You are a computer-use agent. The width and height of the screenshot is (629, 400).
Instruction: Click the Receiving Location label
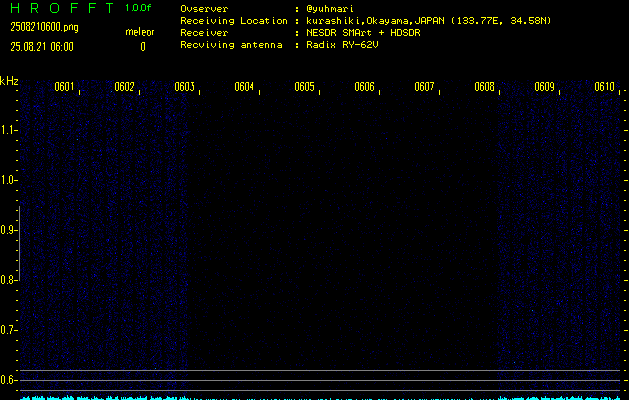point(234,21)
